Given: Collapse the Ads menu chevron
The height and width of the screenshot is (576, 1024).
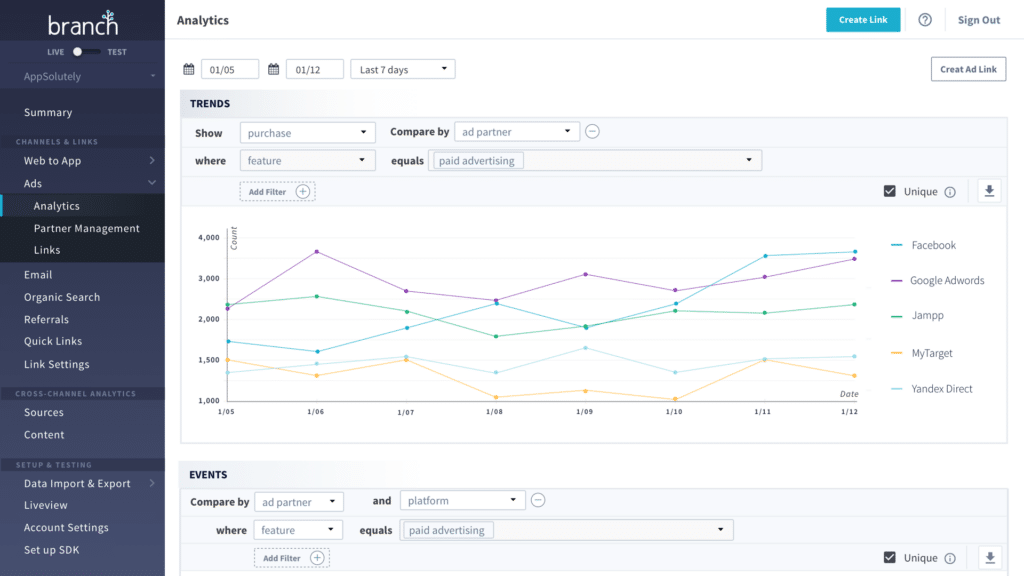Looking at the screenshot, I should point(152,183).
